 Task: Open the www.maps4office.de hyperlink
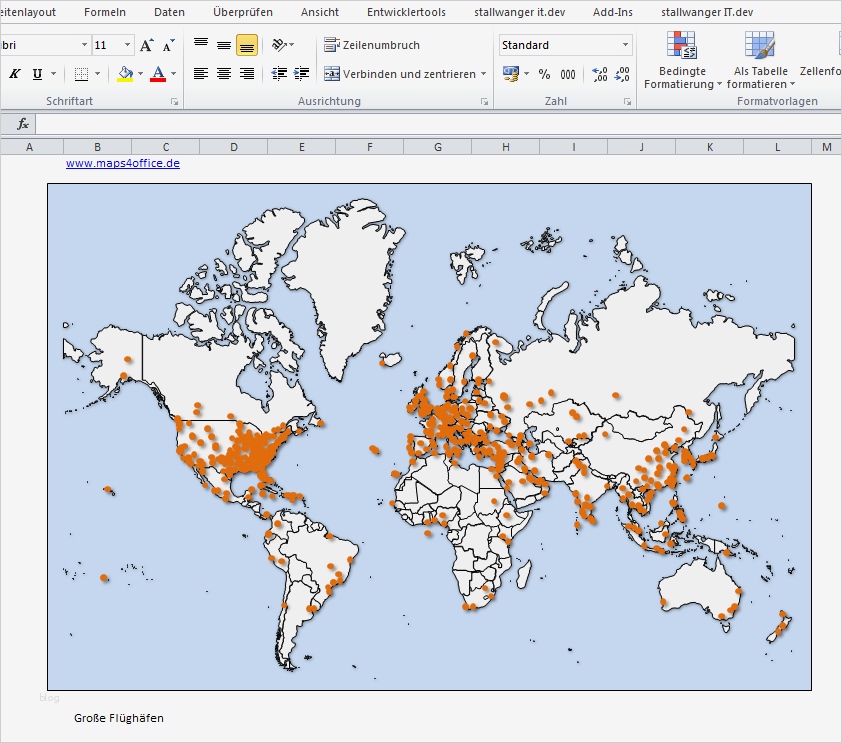[123, 163]
